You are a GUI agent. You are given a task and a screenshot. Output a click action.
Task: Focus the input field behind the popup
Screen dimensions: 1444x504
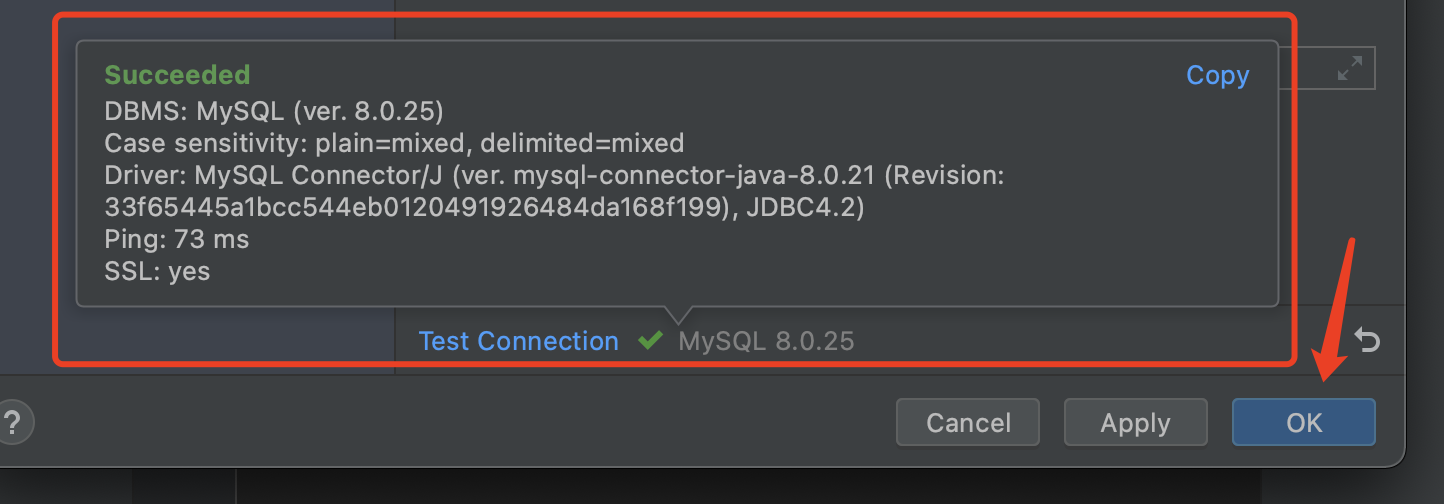[1327, 68]
